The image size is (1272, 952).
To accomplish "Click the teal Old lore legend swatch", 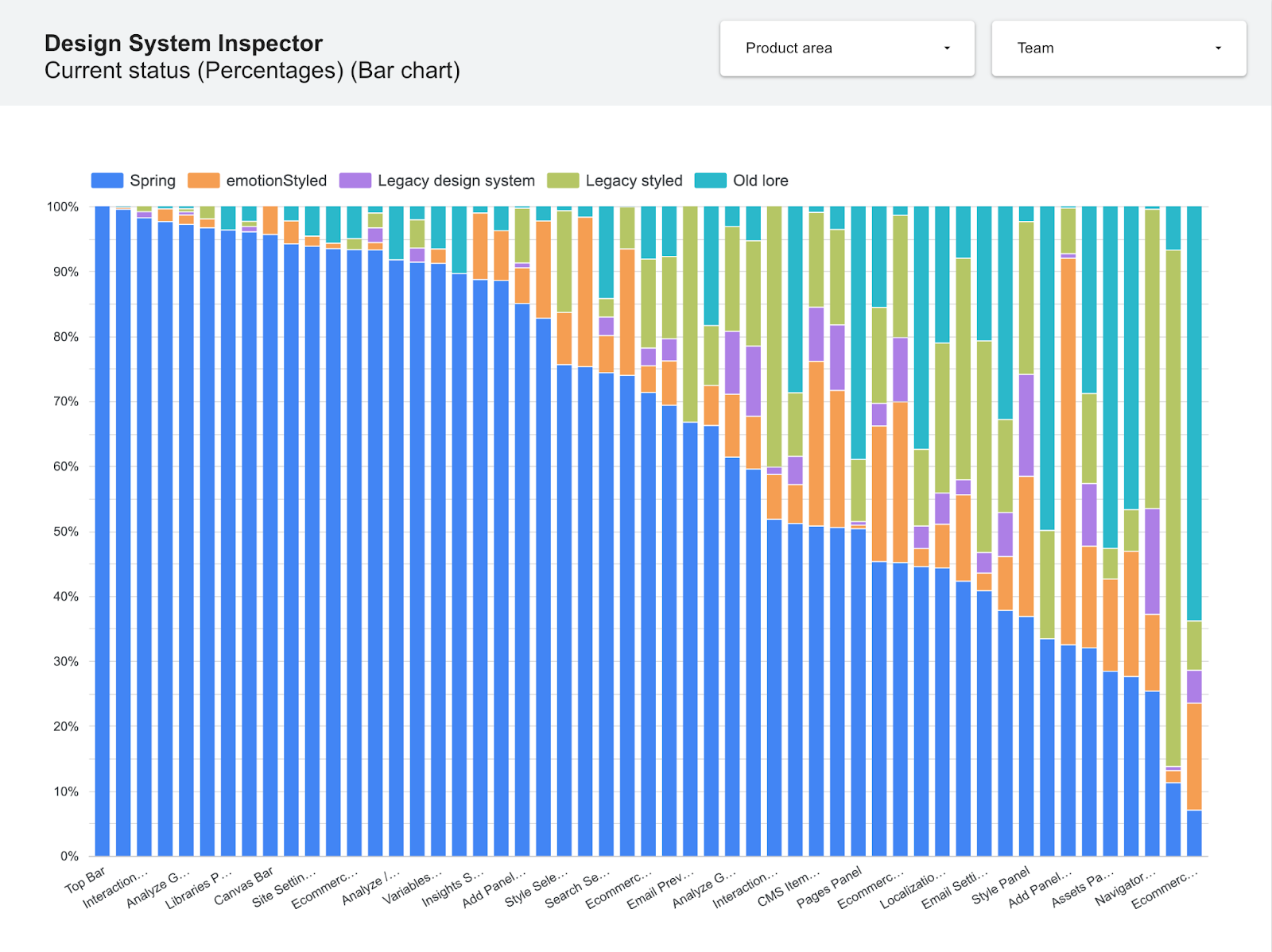I will click(x=711, y=180).
